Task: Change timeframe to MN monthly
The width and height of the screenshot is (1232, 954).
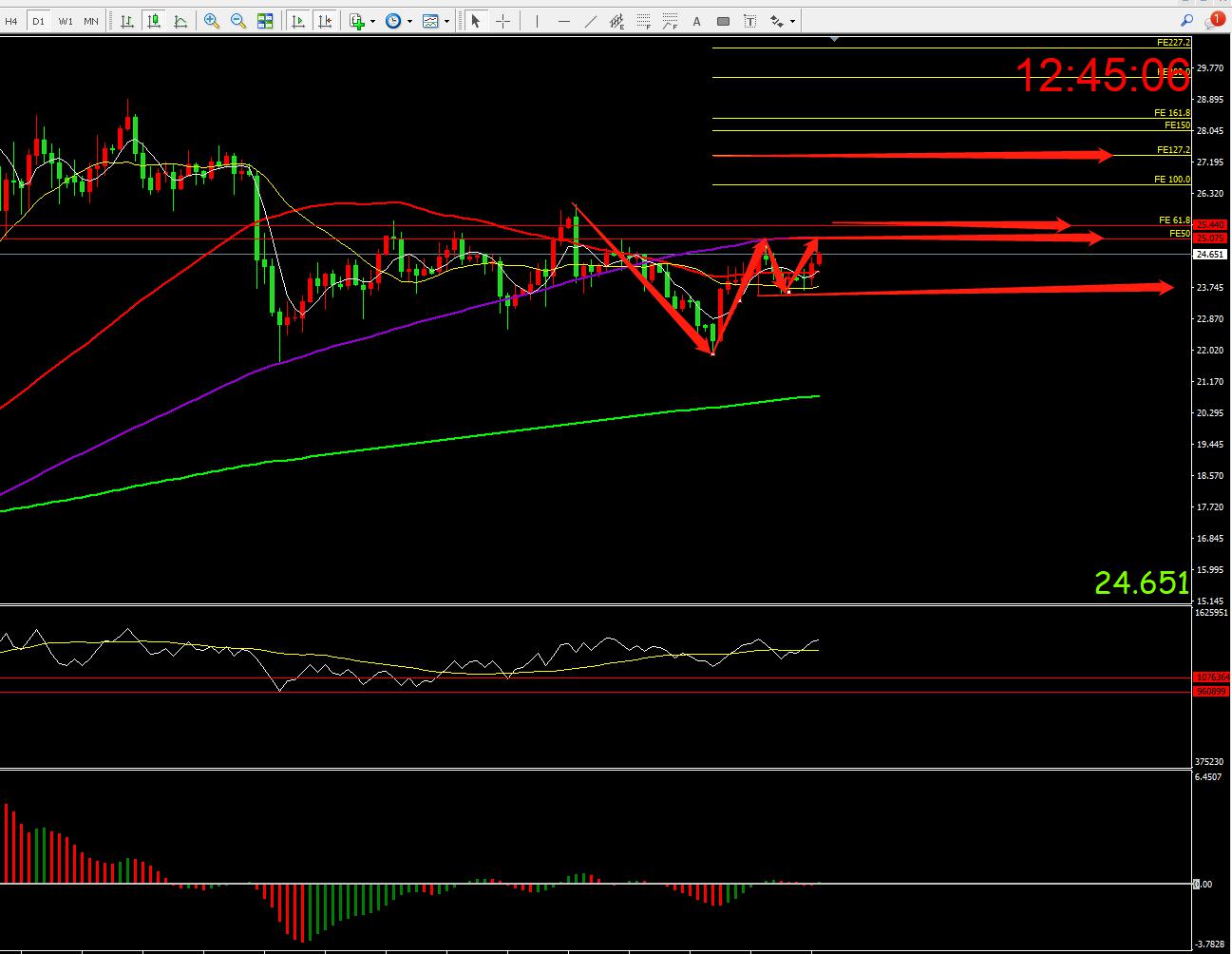Action: click(90, 20)
